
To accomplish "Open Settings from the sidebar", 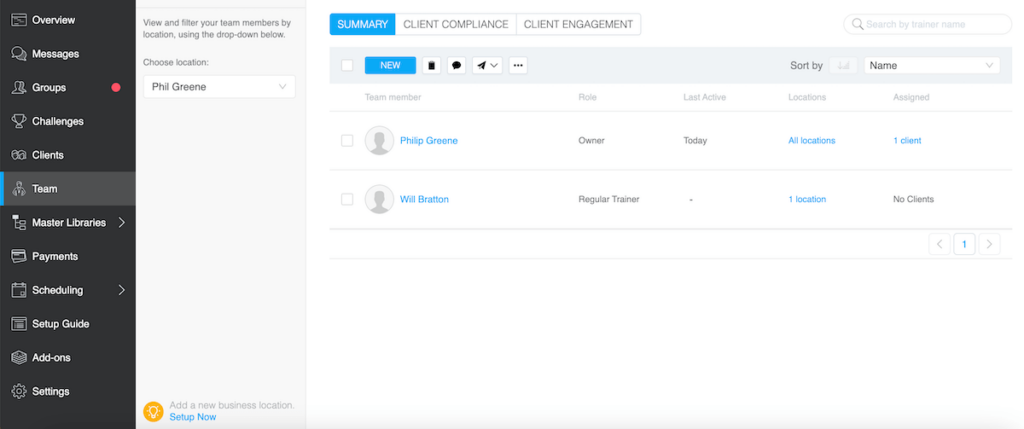I will click(x=50, y=391).
